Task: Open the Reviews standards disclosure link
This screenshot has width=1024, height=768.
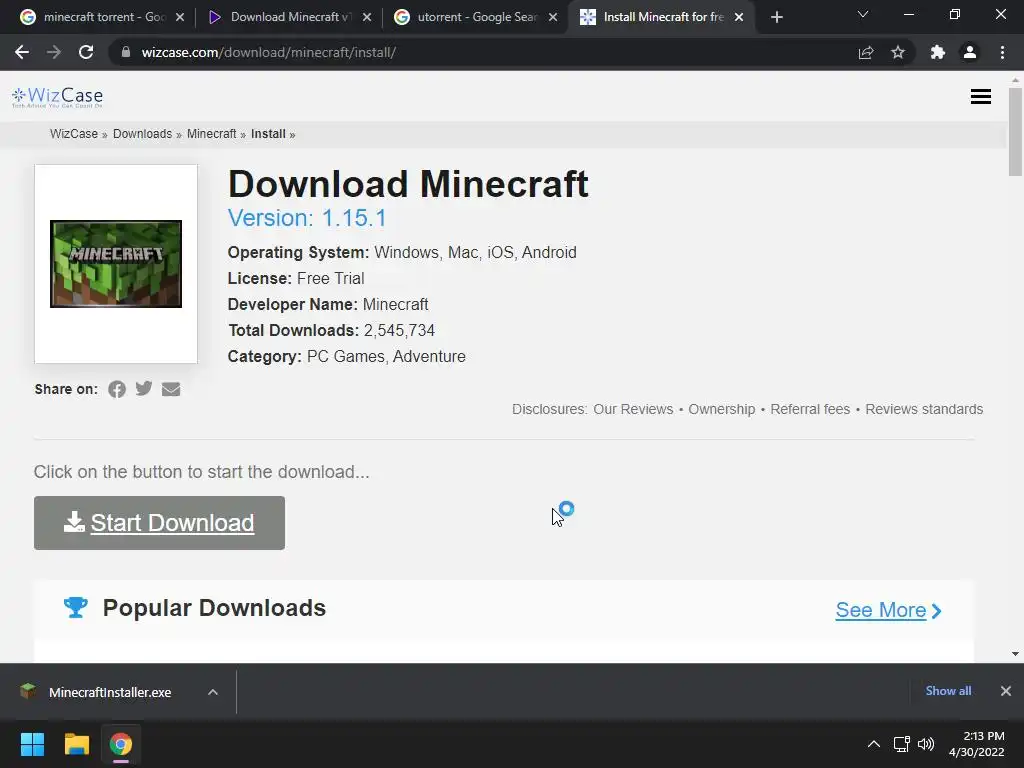Action: (924, 409)
